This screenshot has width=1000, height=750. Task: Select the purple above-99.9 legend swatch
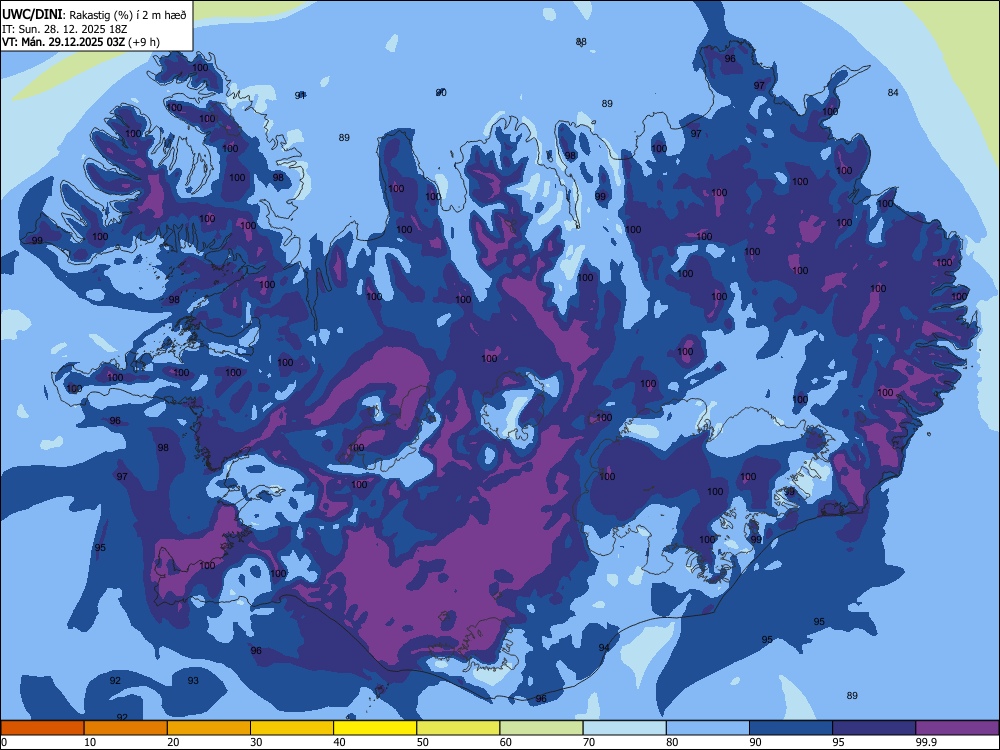click(957, 728)
